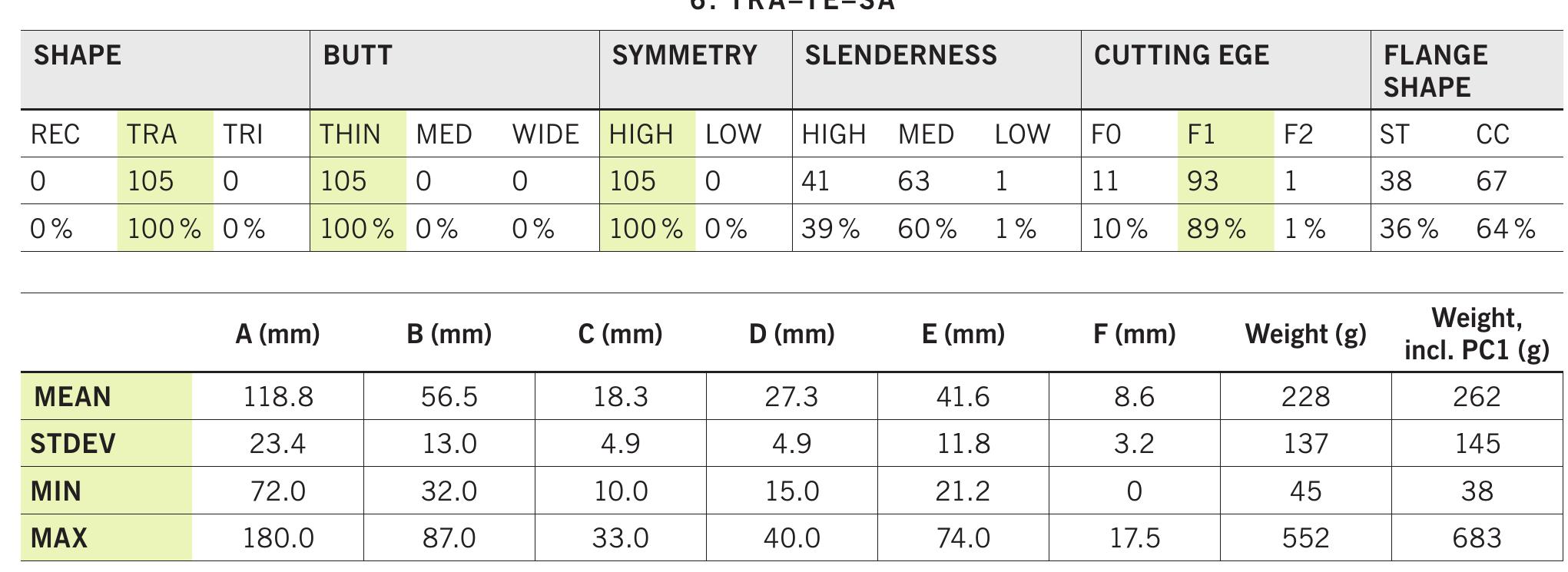The image size is (1568, 572).
Task: Click the A (mm) column header
Action: click(277, 334)
